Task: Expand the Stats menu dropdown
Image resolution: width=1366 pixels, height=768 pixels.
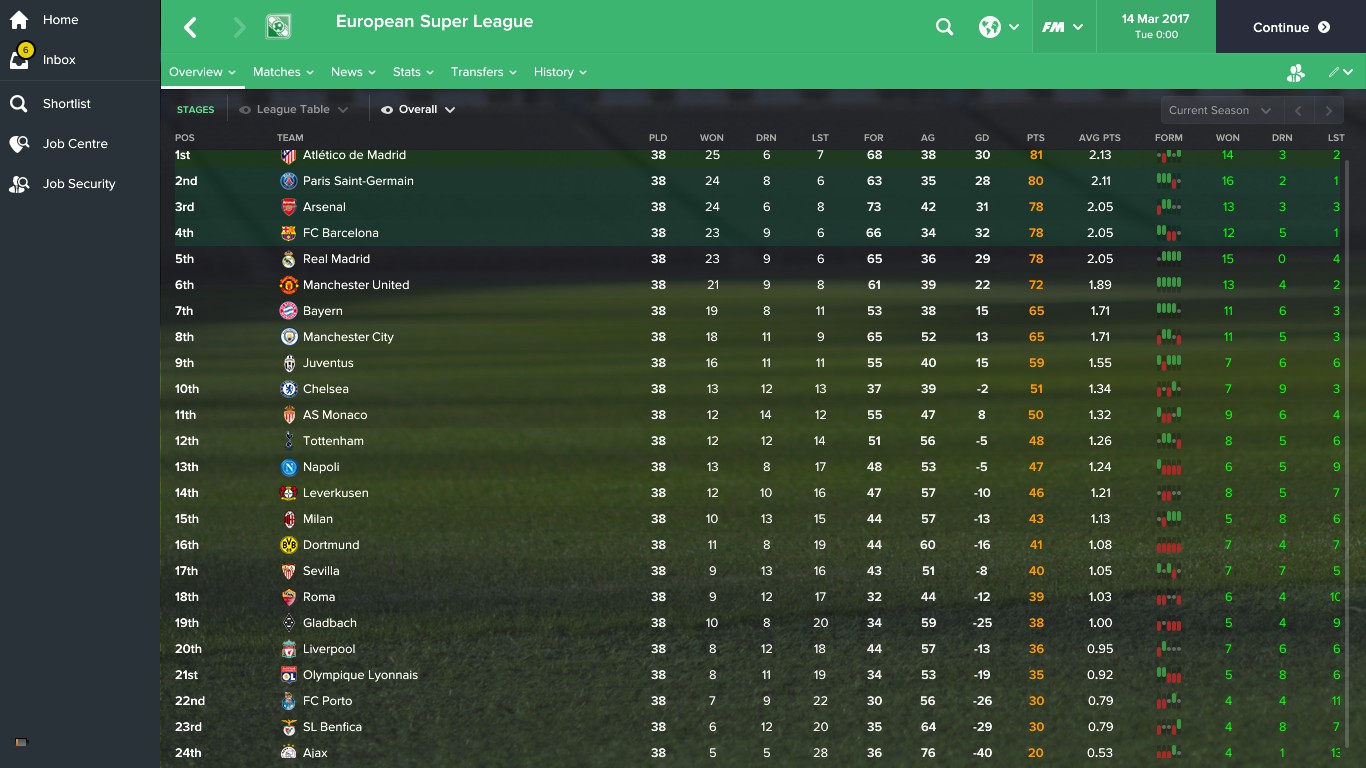Action: click(x=413, y=72)
